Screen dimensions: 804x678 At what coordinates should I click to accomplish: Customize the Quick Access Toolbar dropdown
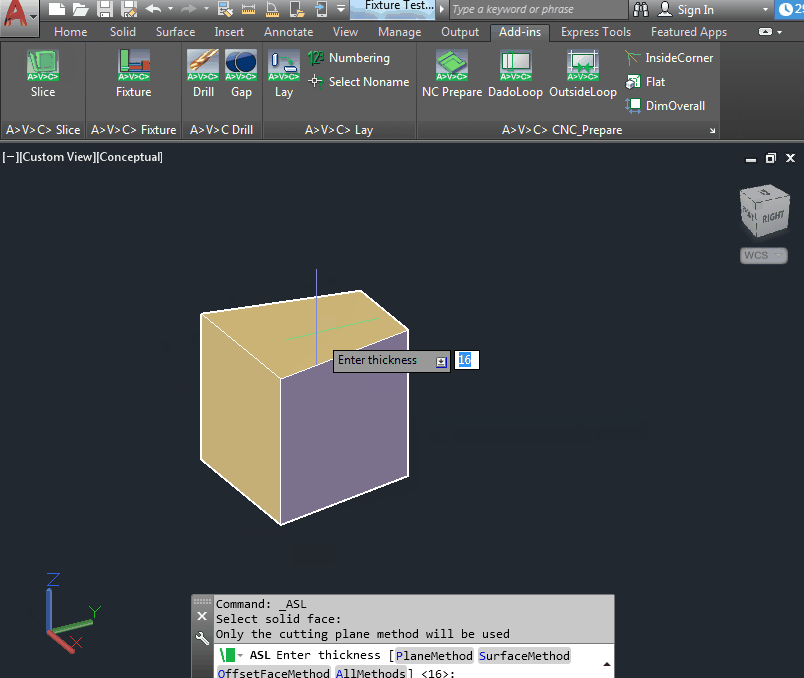[x=341, y=9]
